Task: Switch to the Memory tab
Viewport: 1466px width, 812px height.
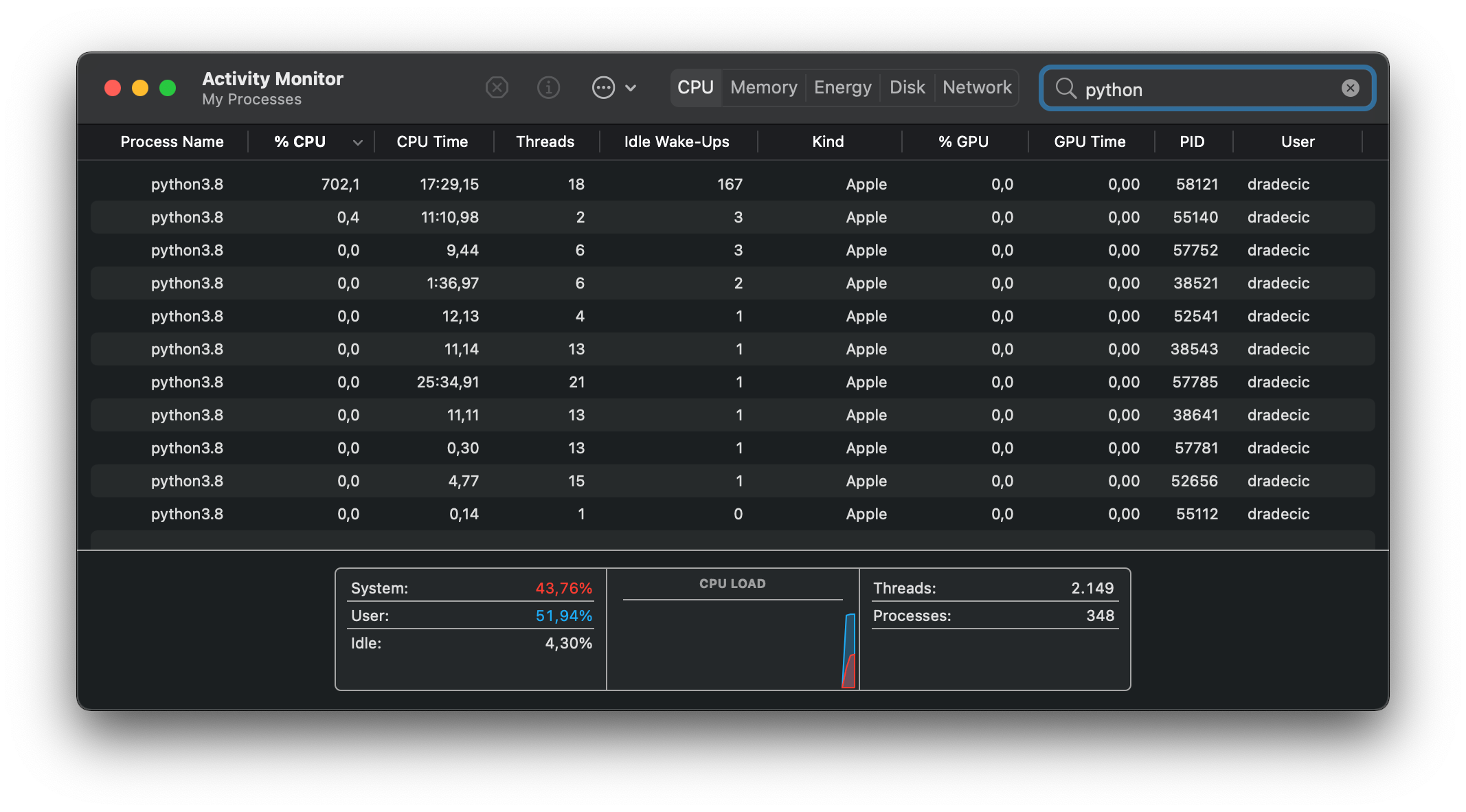Action: [x=763, y=88]
